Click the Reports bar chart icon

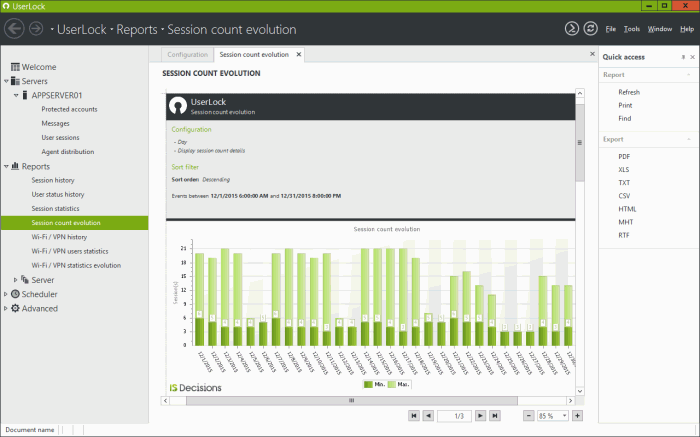[x=15, y=166]
